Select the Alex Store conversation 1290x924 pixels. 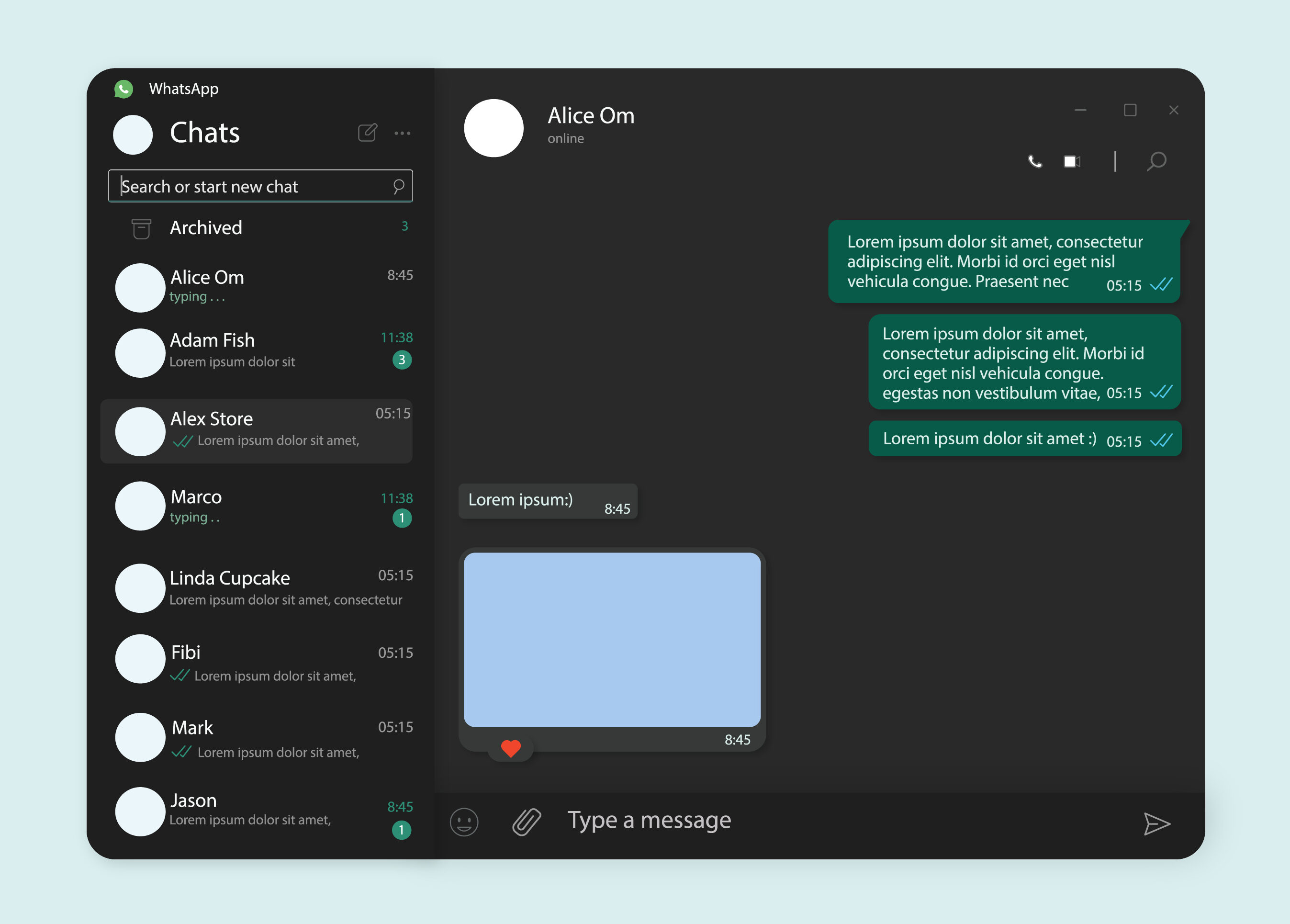[257, 431]
